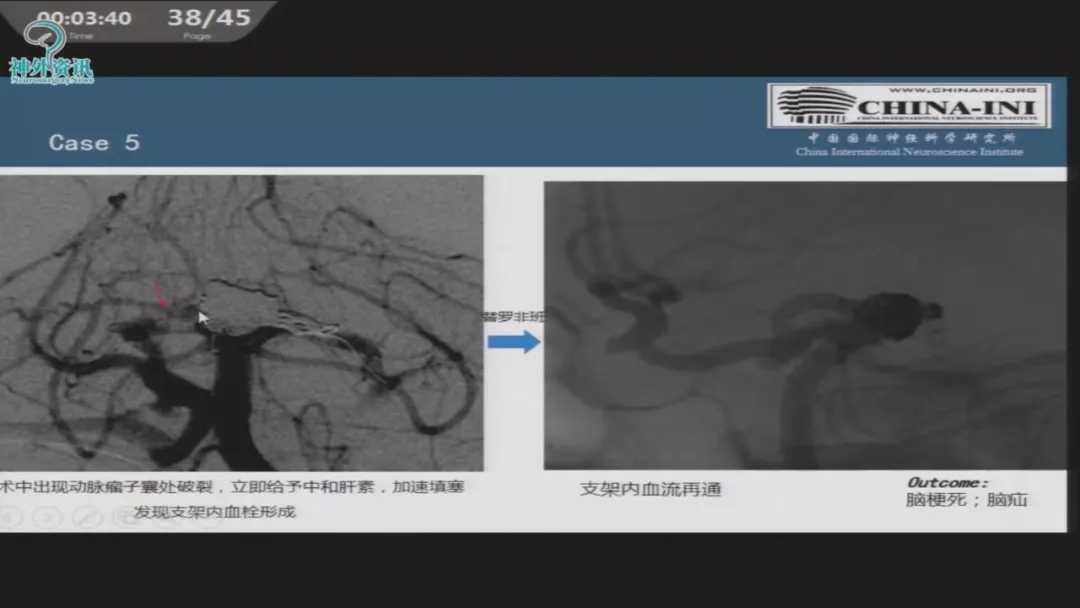The width and height of the screenshot is (1080, 608).
Task: Open the pen and laser pointer tools
Action: click(87, 517)
